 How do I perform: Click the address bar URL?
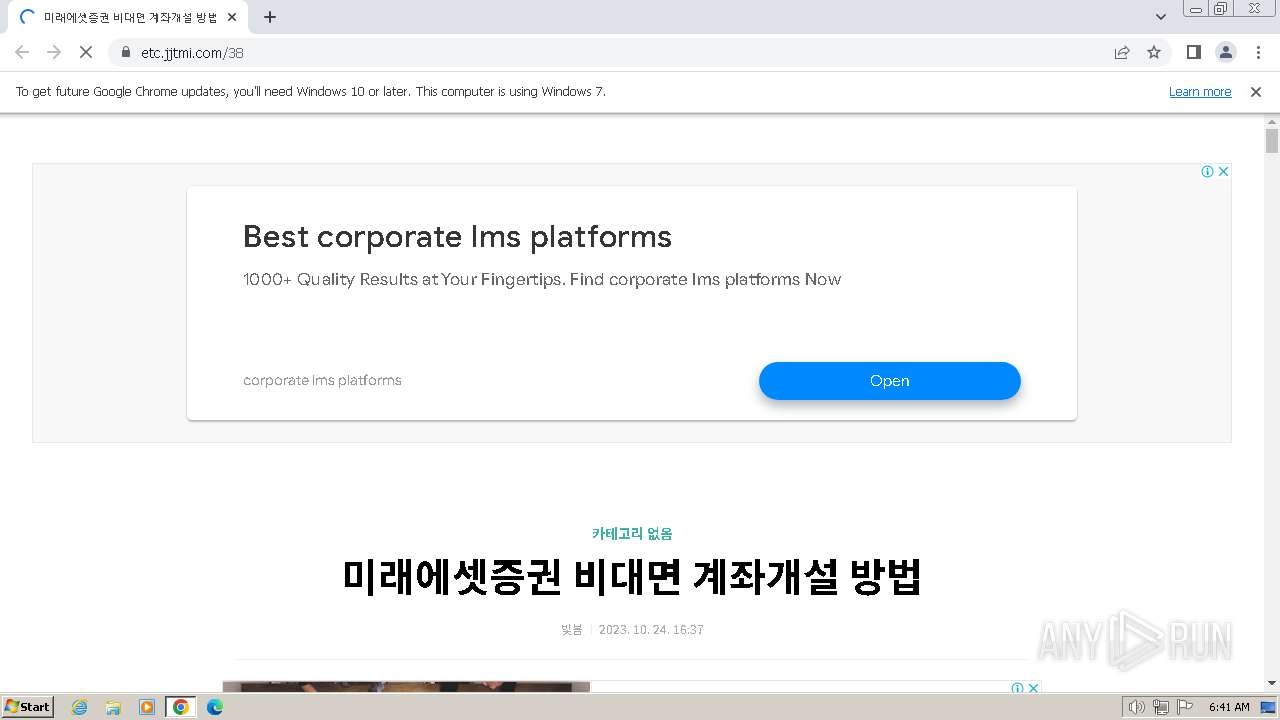coord(192,52)
